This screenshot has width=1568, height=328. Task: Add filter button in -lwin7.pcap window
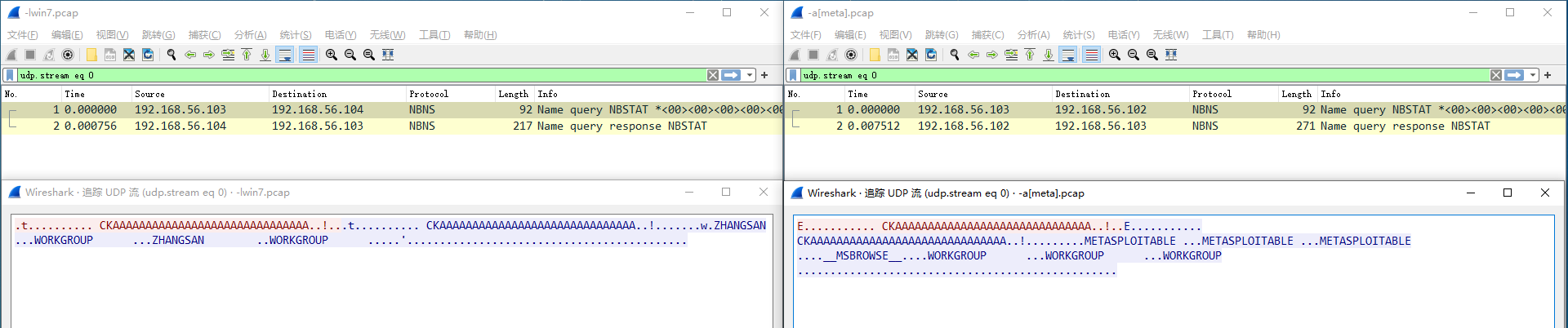click(764, 75)
